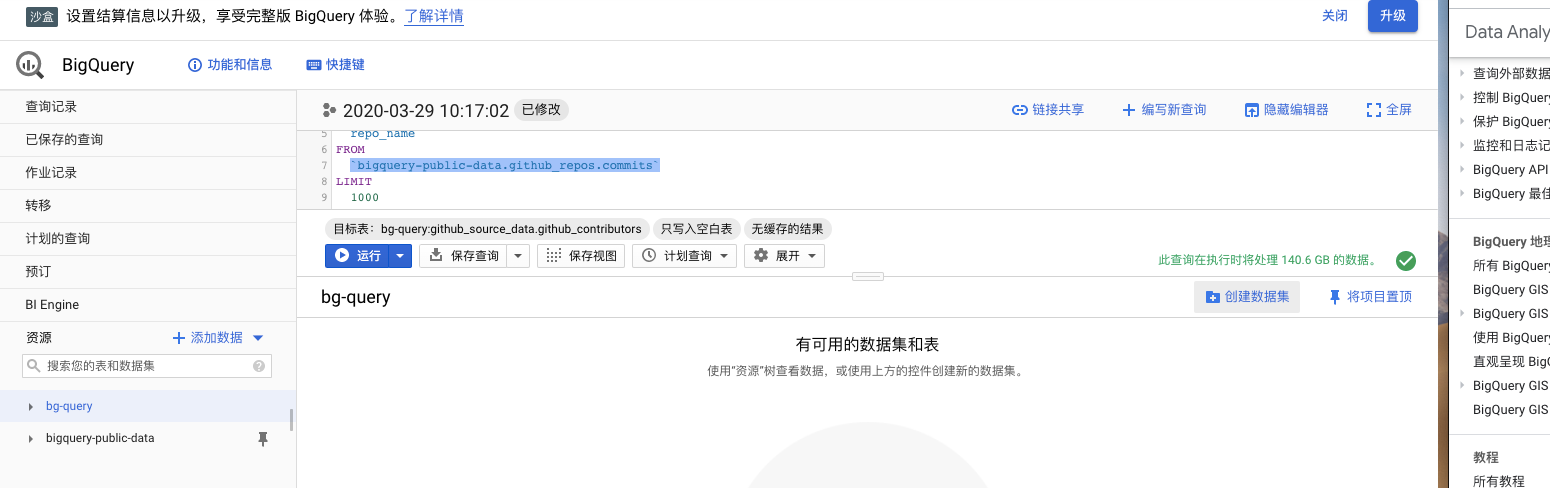Select bg-query project in resources

[x=69, y=407]
